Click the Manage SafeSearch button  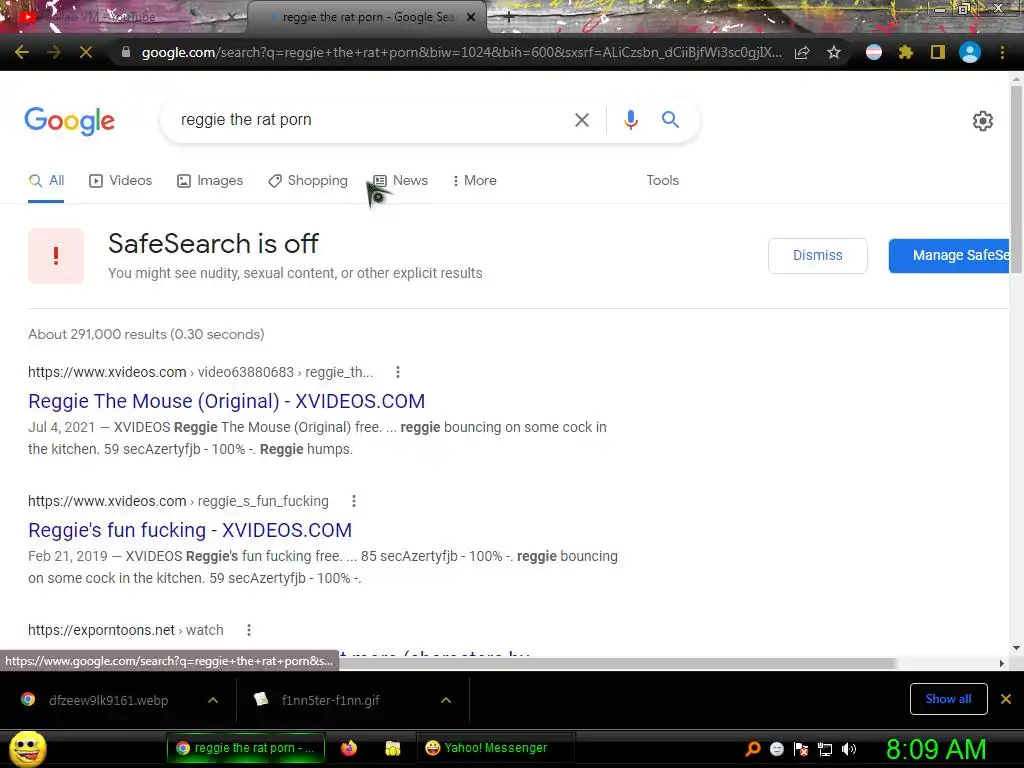(951, 256)
